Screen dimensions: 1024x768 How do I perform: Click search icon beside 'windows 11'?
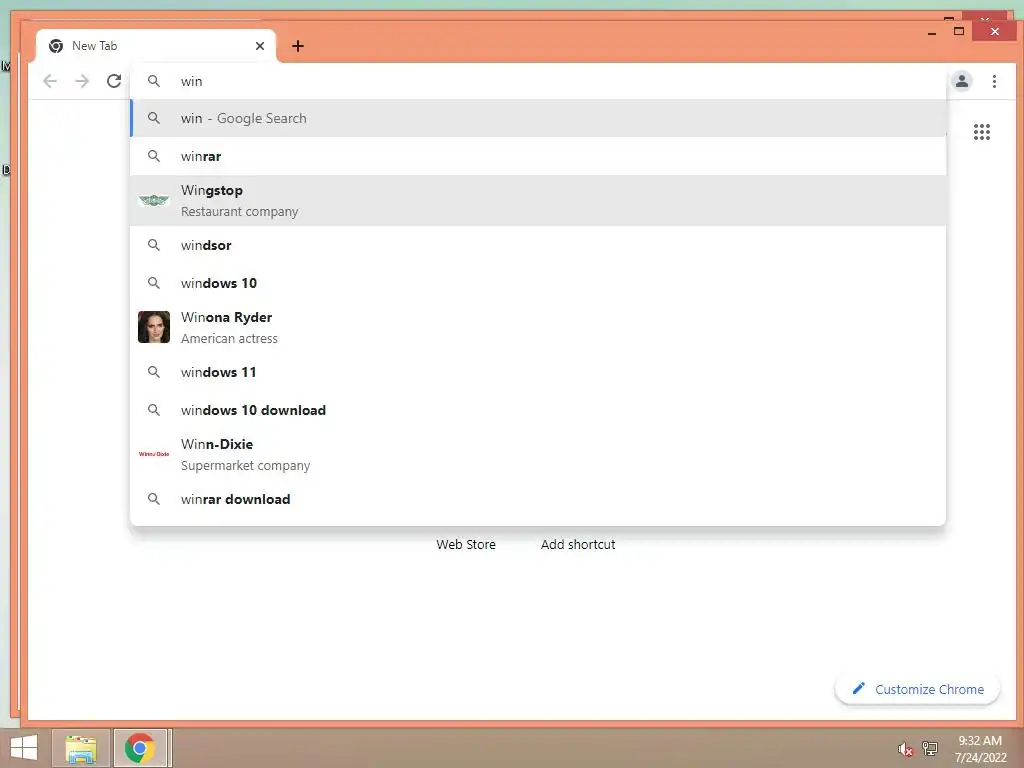pyautogui.click(x=153, y=372)
